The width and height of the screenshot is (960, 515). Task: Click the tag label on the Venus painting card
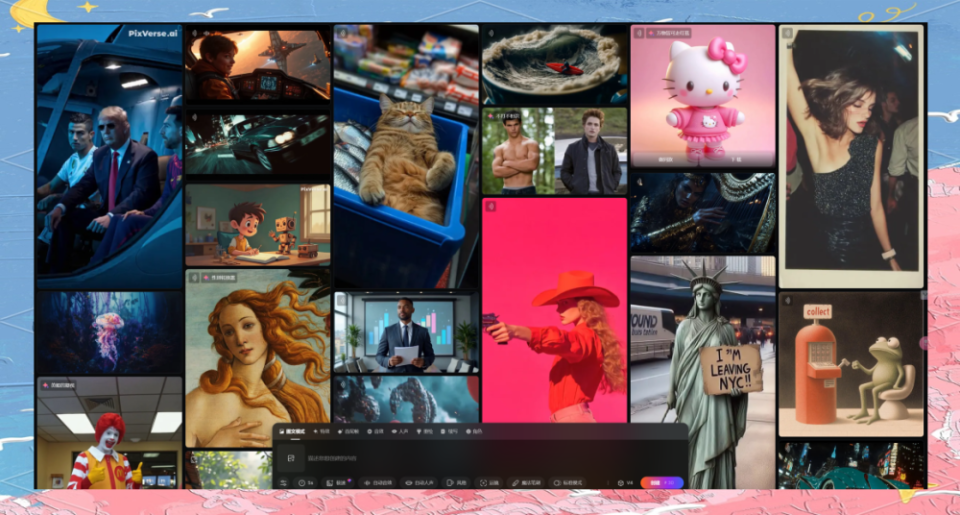[x=219, y=277]
